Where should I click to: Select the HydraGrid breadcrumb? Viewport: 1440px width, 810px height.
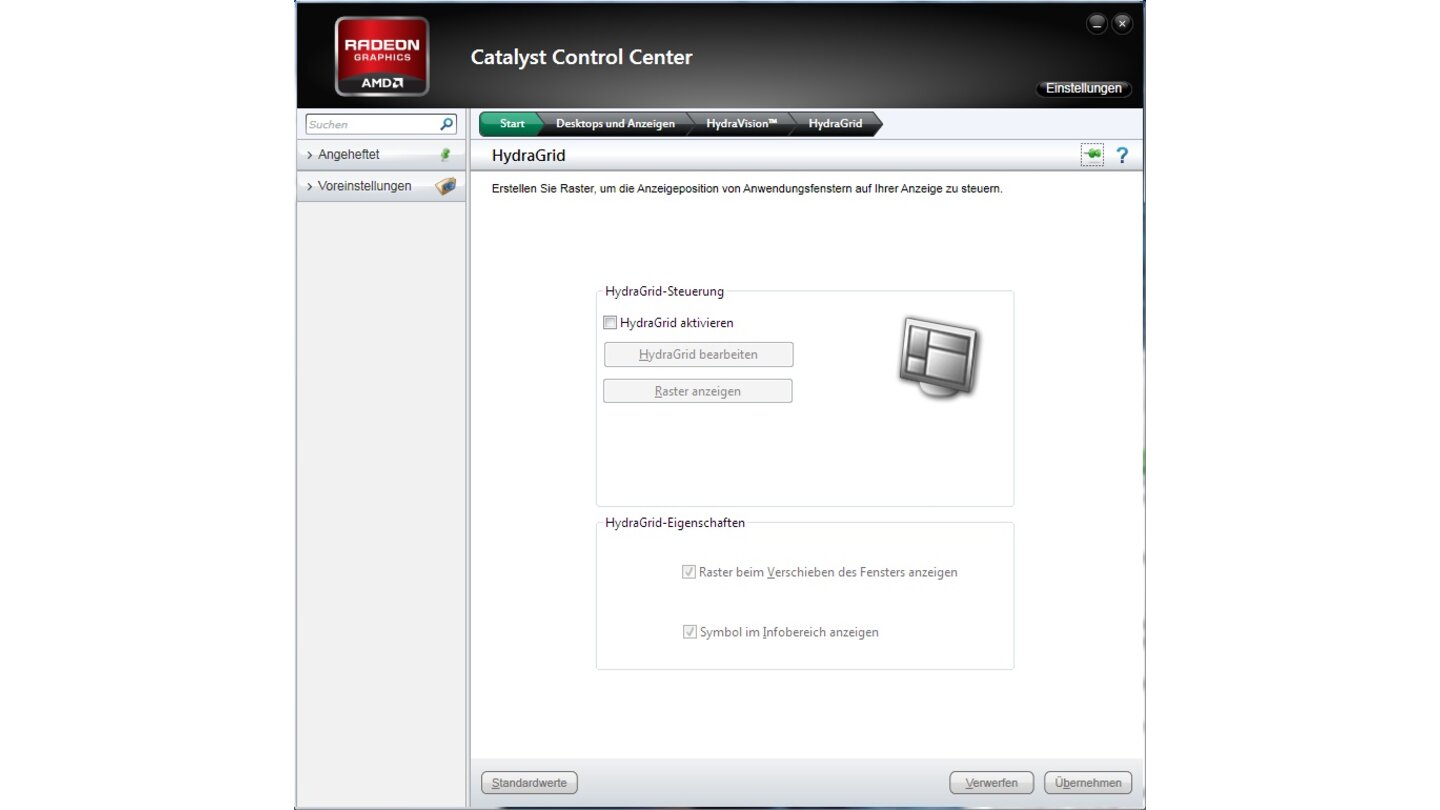point(836,124)
